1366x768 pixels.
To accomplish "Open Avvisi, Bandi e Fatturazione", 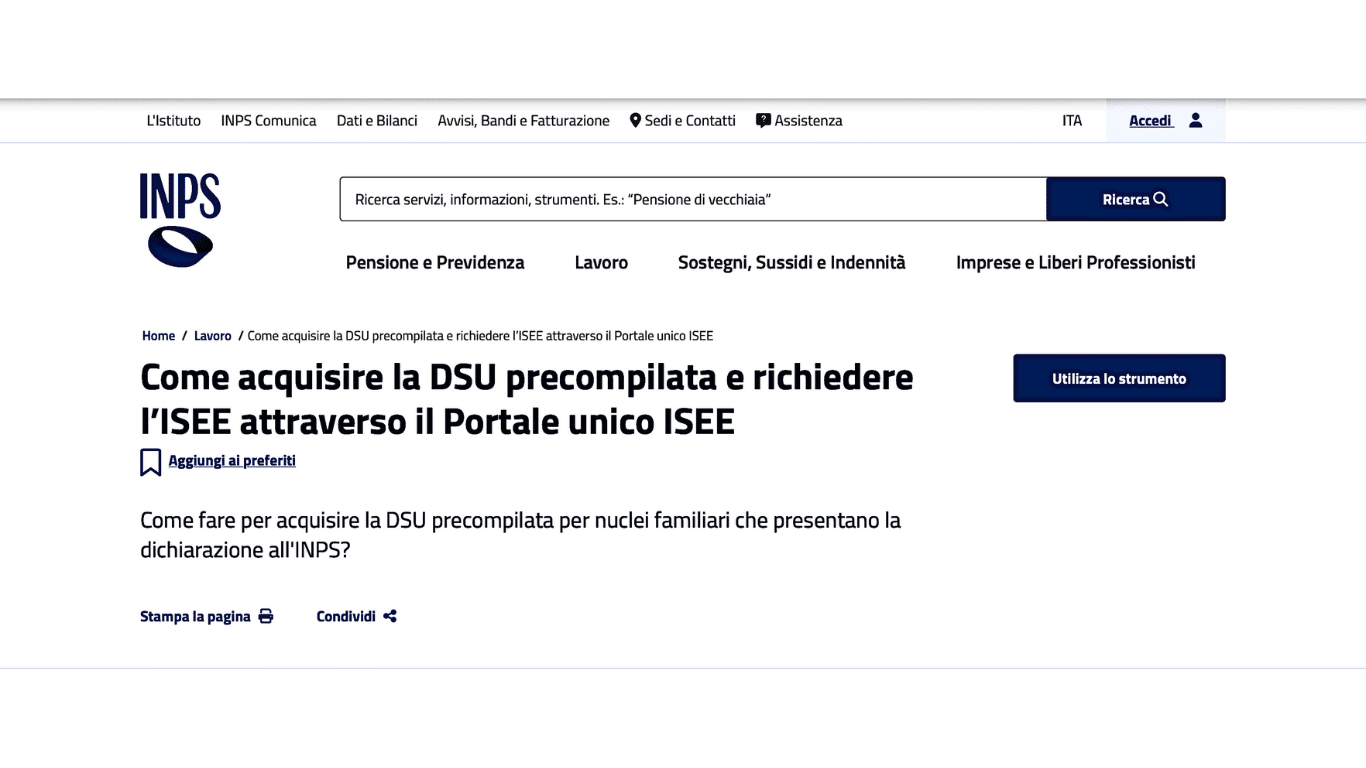I will (x=523, y=120).
